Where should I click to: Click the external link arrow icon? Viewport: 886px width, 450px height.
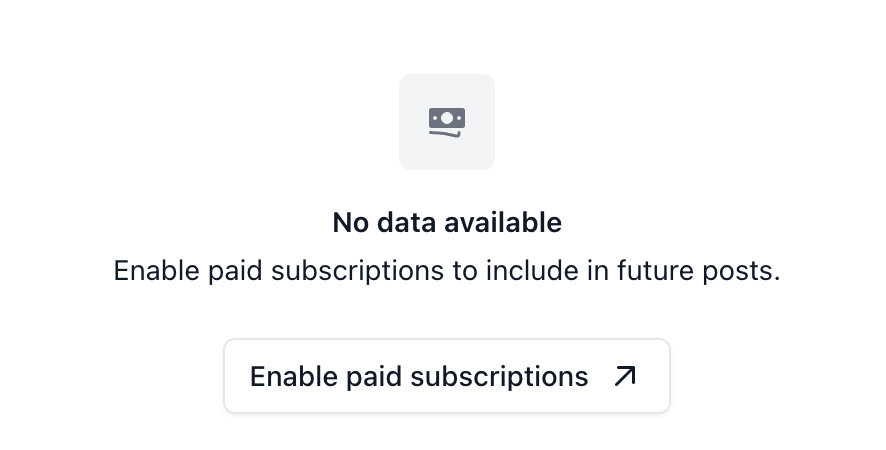coord(625,376)
